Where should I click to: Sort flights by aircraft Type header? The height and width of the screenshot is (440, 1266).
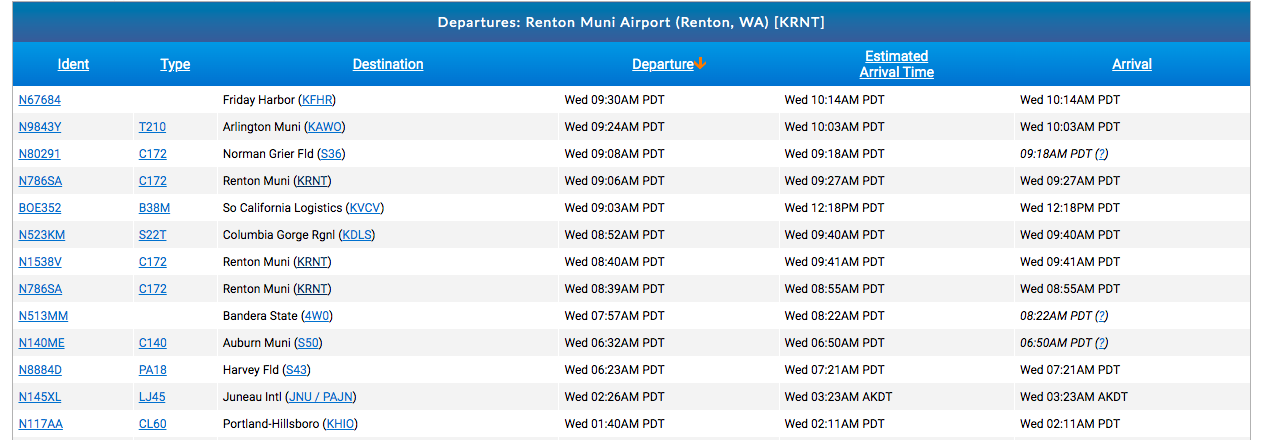175,64
